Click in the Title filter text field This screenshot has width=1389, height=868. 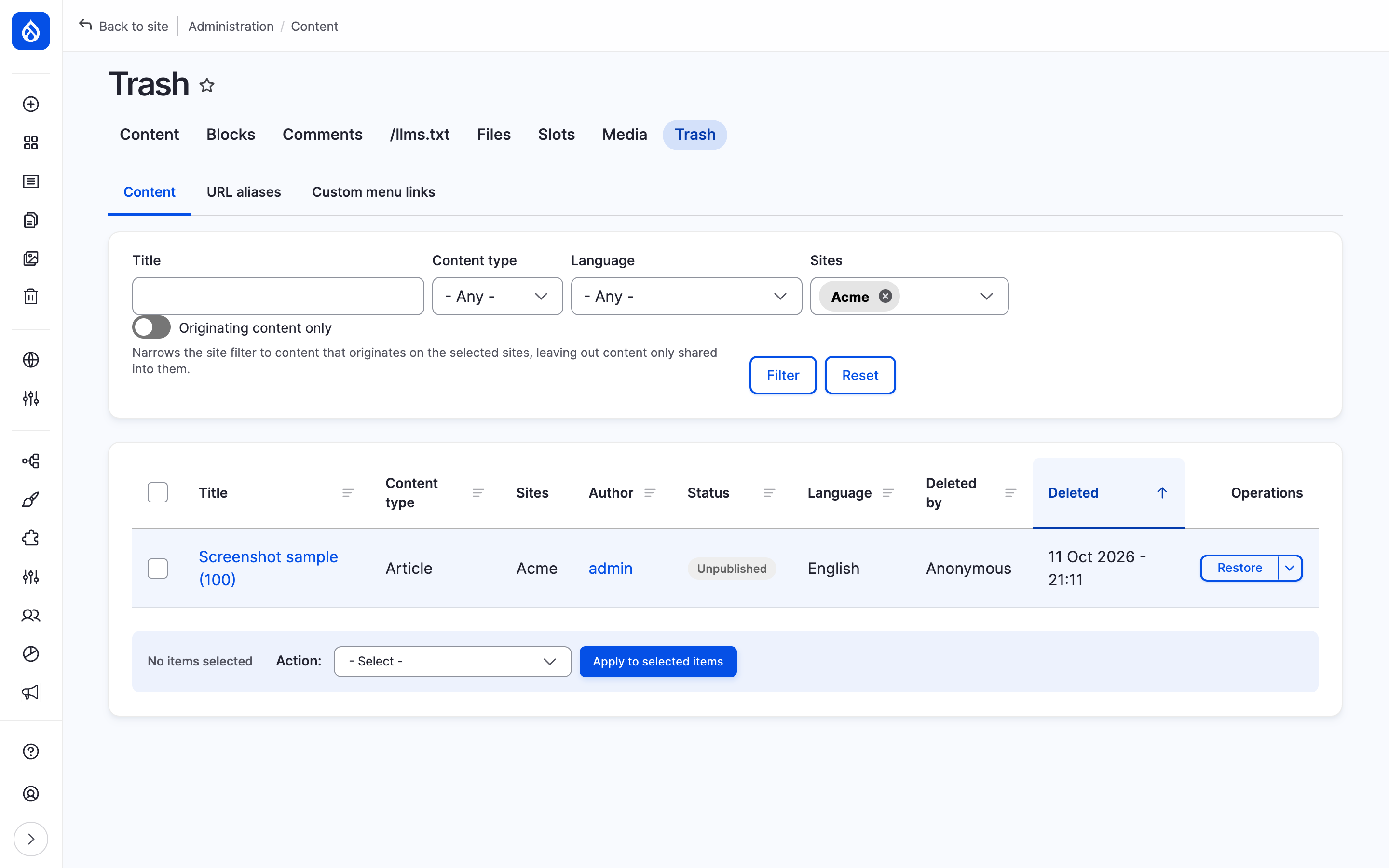[278, 296]
